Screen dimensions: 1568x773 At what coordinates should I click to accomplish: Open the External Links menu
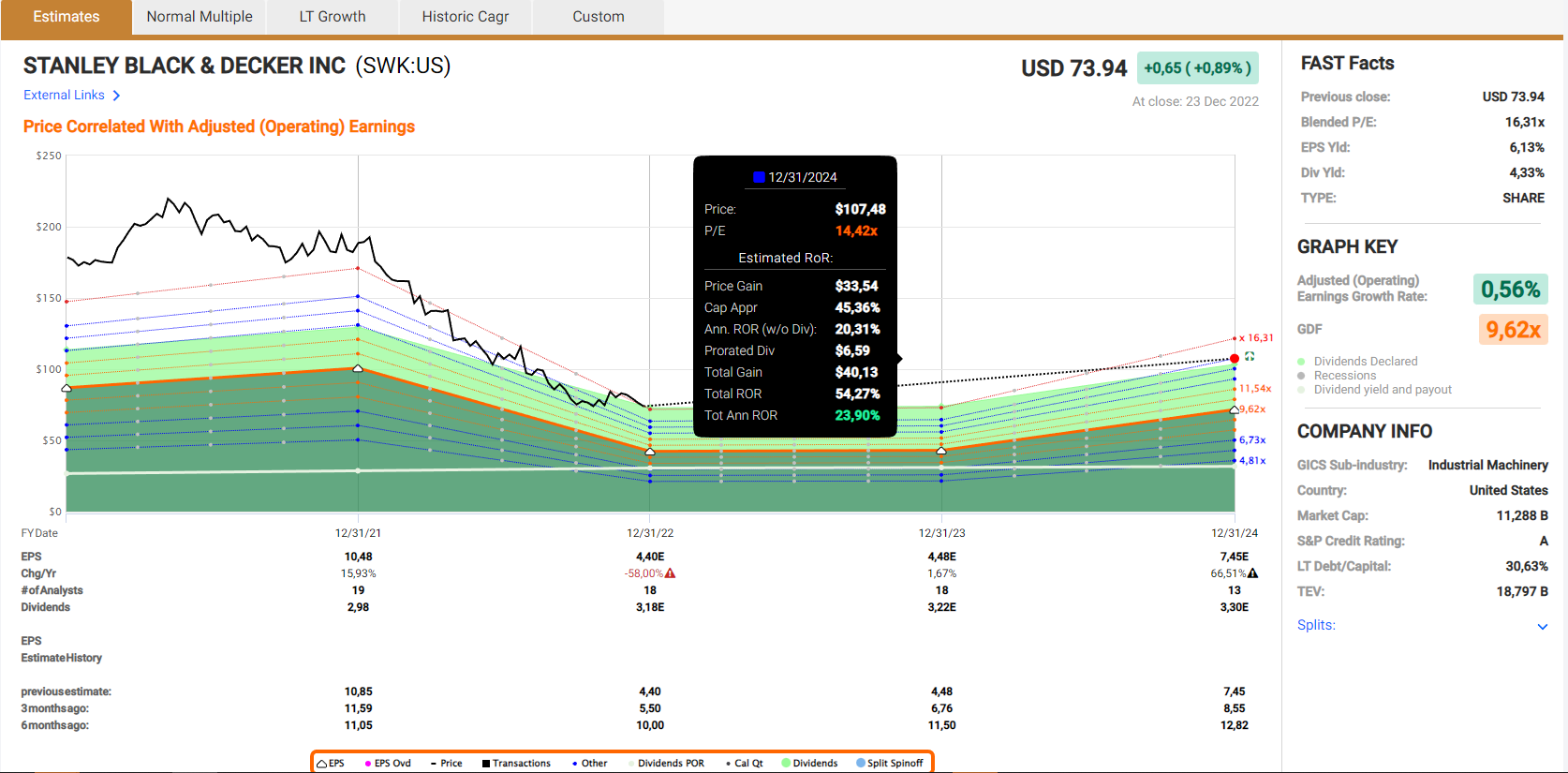64,96
